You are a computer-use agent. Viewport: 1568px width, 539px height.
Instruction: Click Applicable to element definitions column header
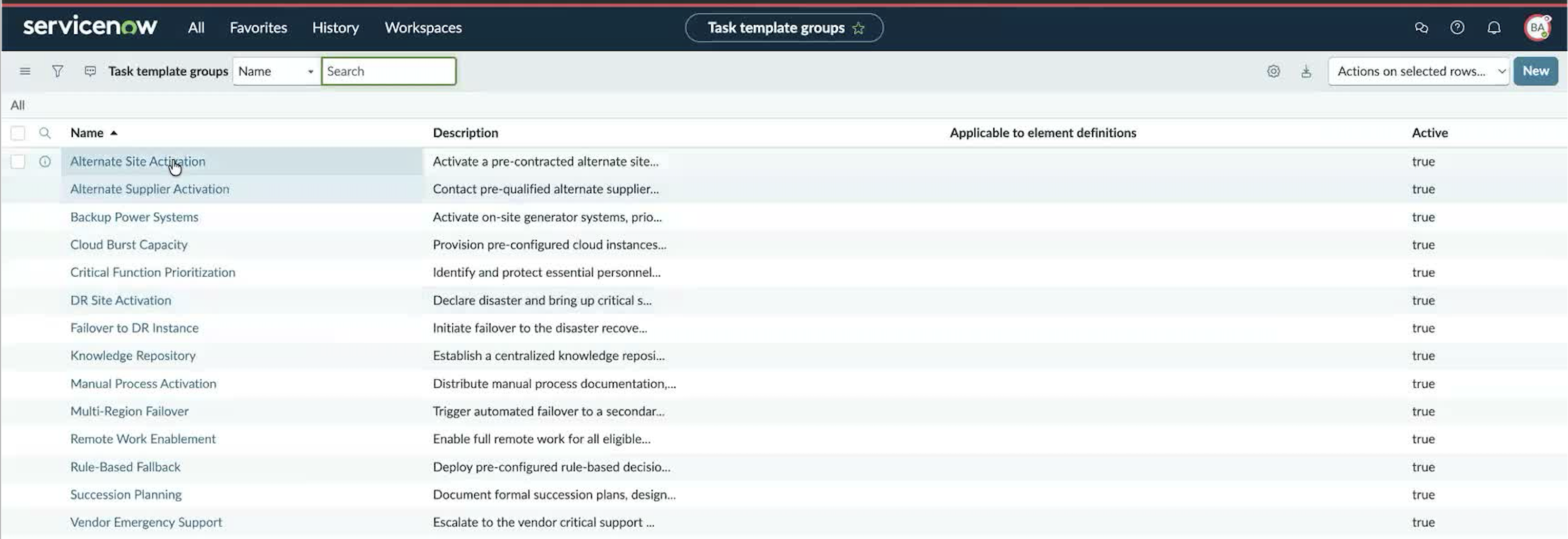point(1043,133)
